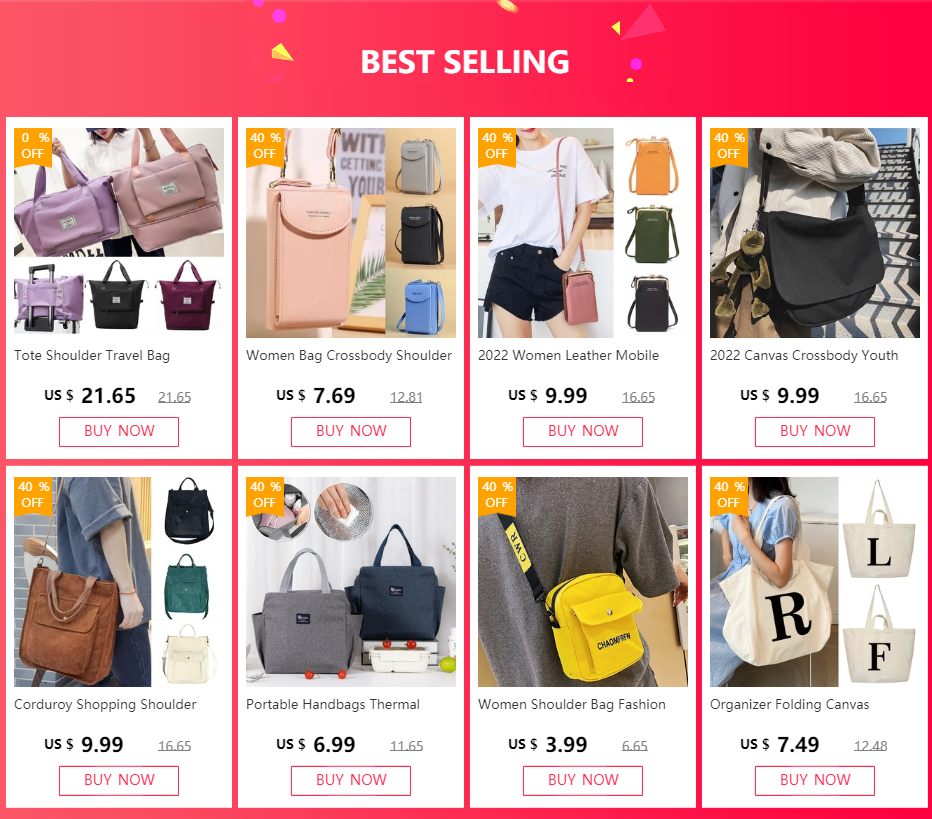
Task: Open the Portable Handbags Thermal title link
Action: point(333,704)
